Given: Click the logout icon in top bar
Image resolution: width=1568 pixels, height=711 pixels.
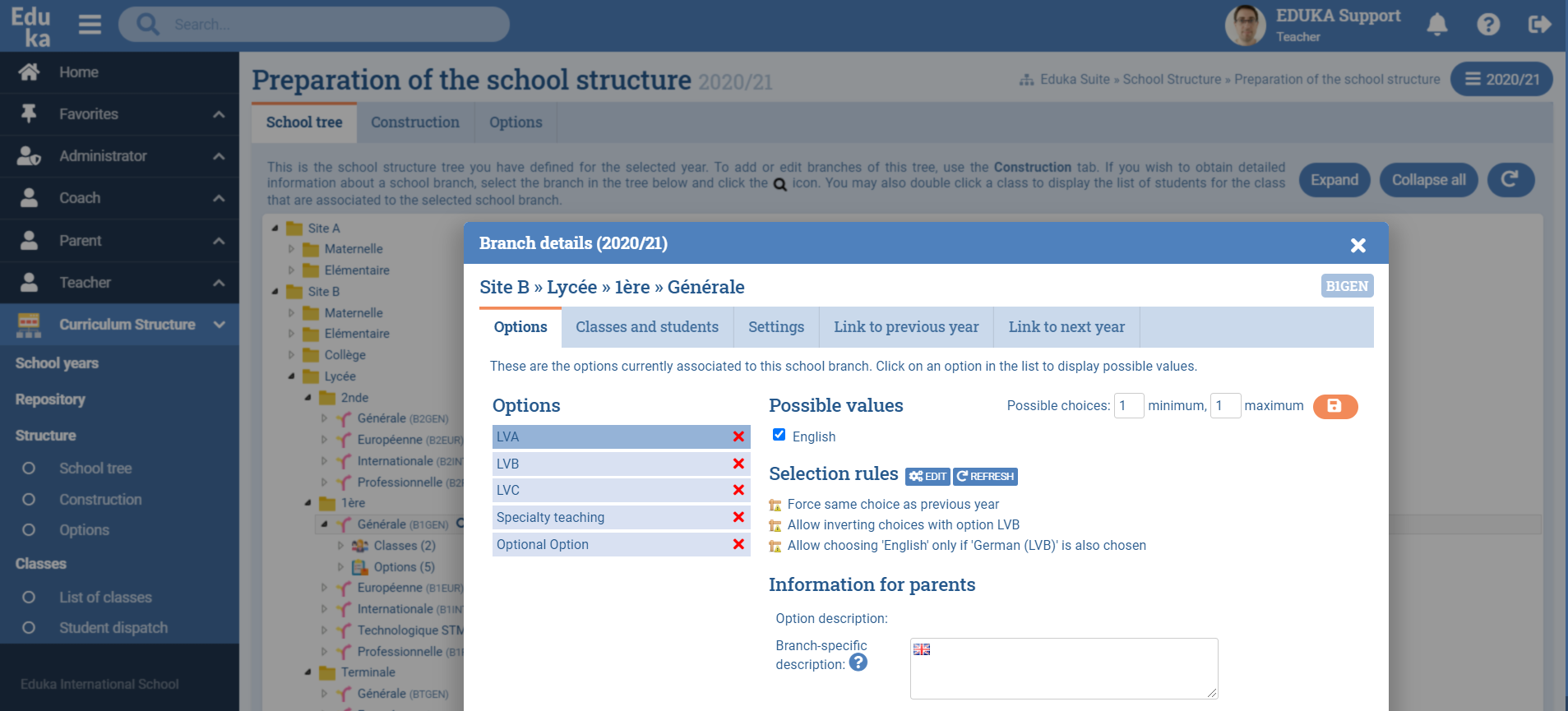Looking at the screenshot, I should 1539,25.
